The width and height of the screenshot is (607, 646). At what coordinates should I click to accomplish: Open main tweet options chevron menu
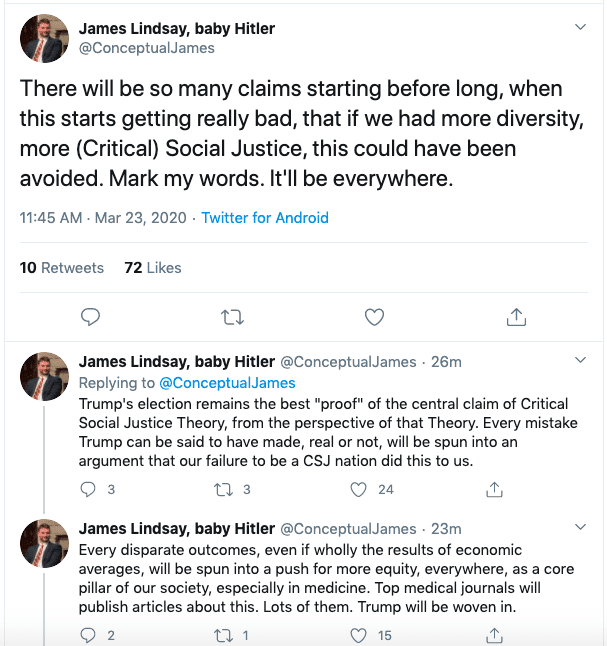[580, 26]
